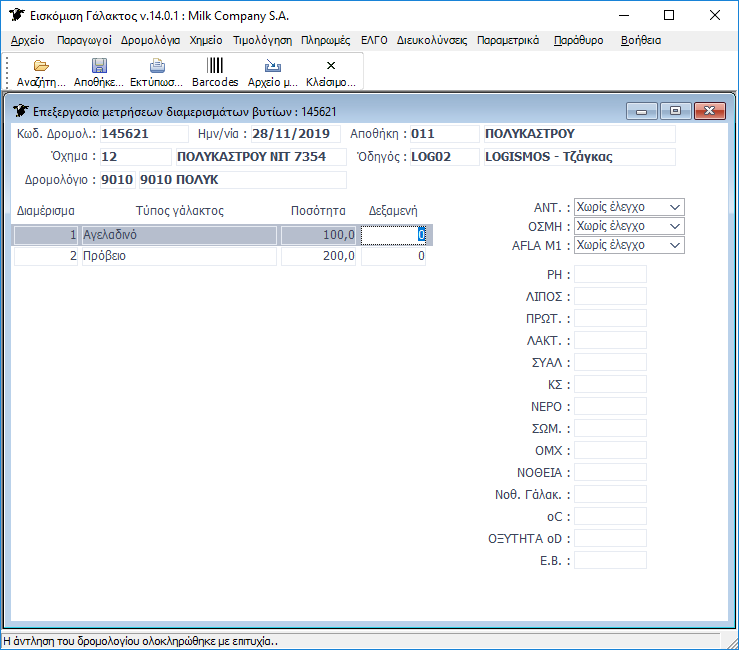
Task: Click the Δεξαμενή cell for compartment 2
Action: point(394,256)
